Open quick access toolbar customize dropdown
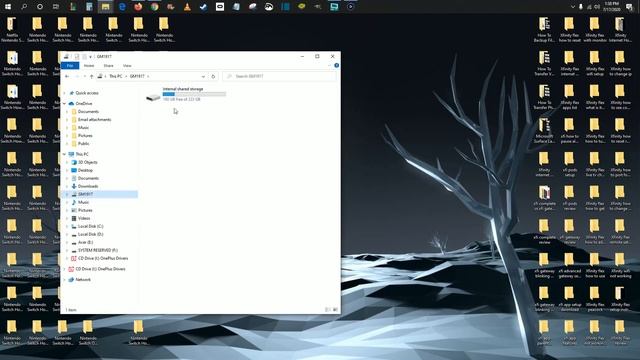Viewport: 640px width, 360px height. [90, 56]
